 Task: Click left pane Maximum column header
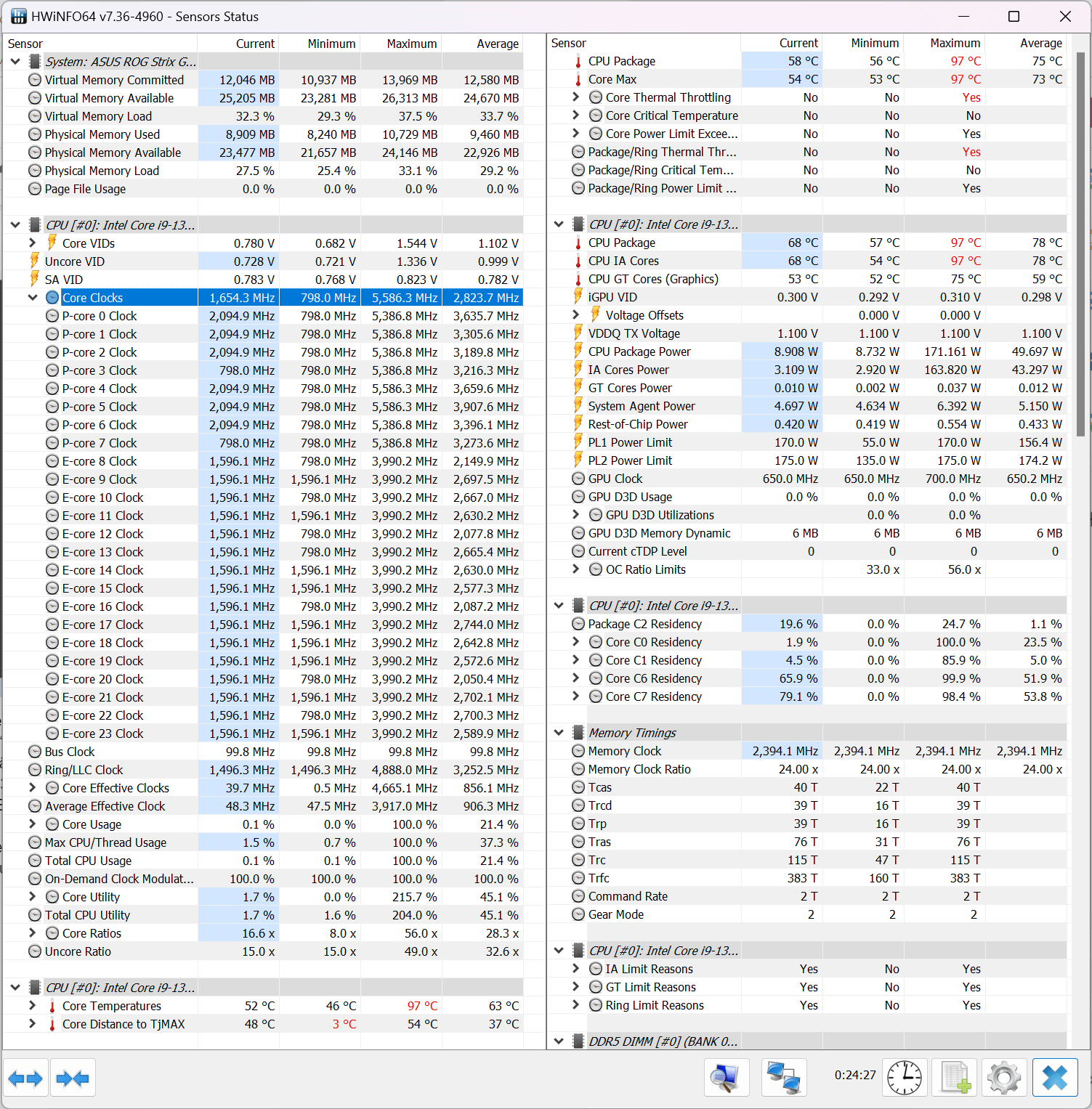[x=401, y=44]
